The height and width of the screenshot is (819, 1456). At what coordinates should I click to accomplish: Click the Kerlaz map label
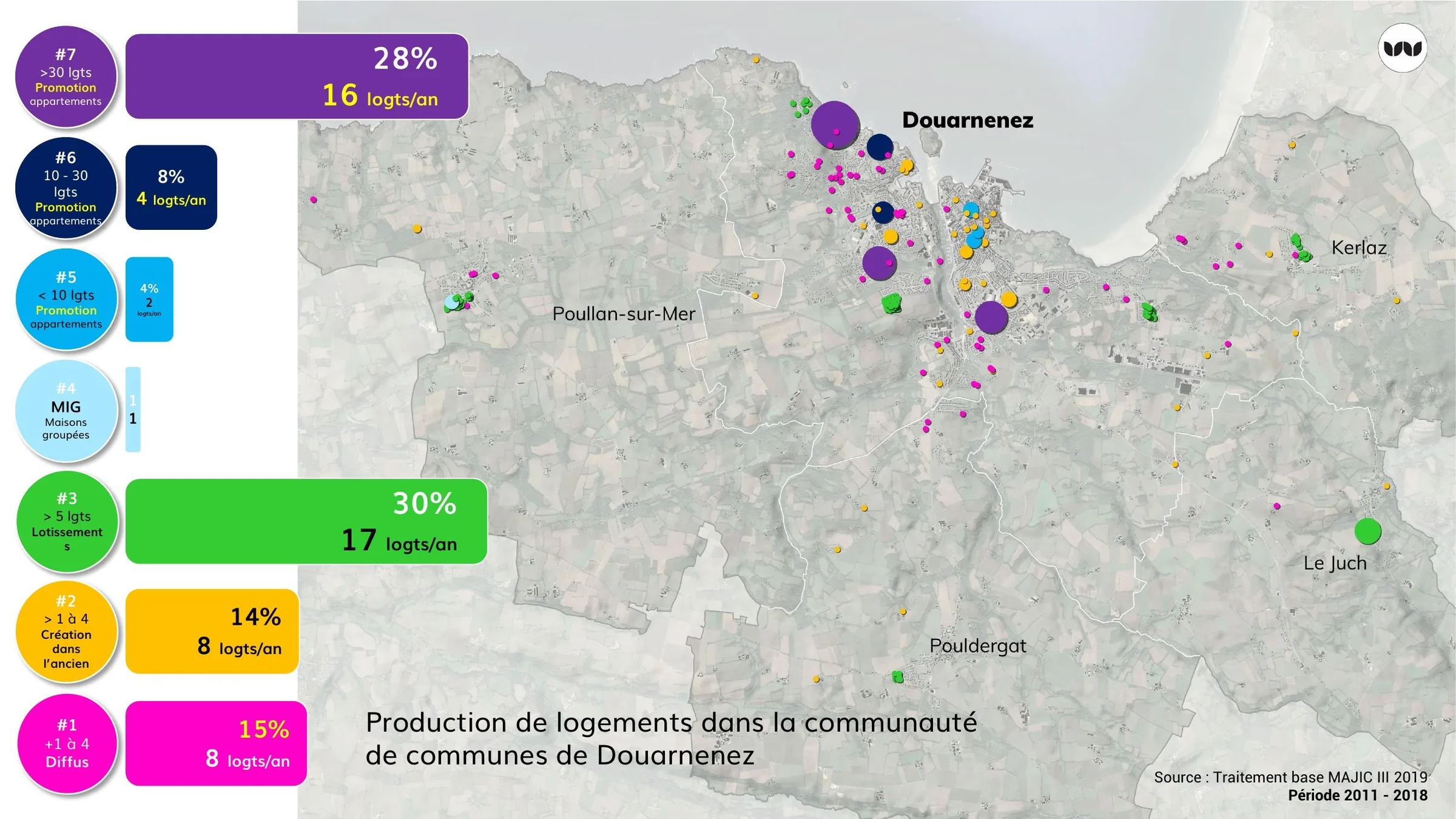[x=1359, y=248]
